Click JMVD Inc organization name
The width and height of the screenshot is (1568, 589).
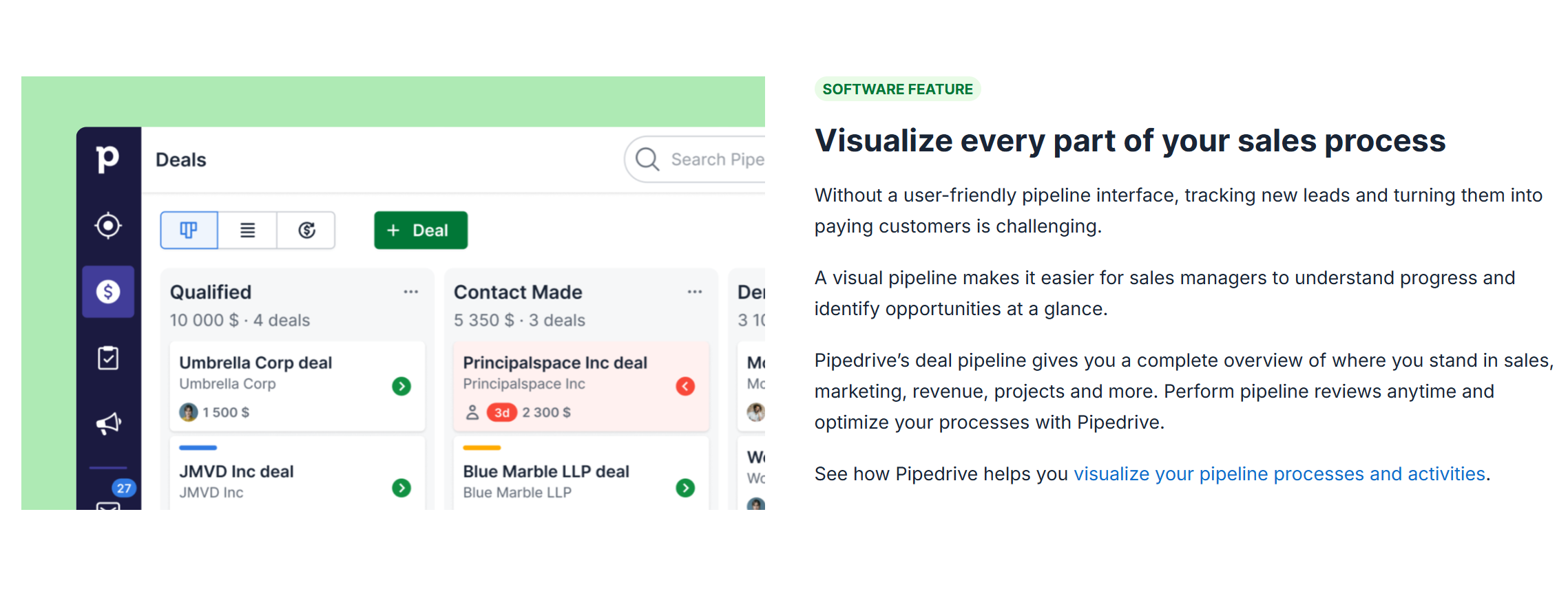pyautogui.click(x=211, y=493)
